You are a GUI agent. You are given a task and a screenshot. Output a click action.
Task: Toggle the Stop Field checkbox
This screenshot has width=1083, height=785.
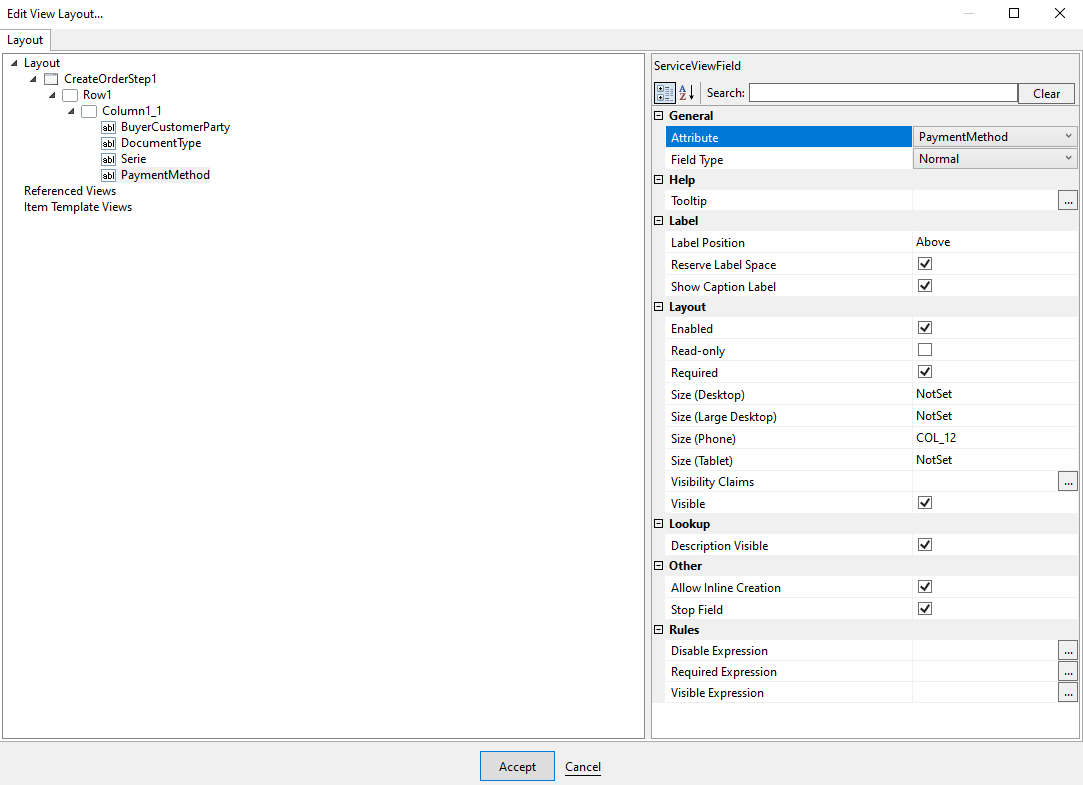pyautogui.click(x=925, y=609)
